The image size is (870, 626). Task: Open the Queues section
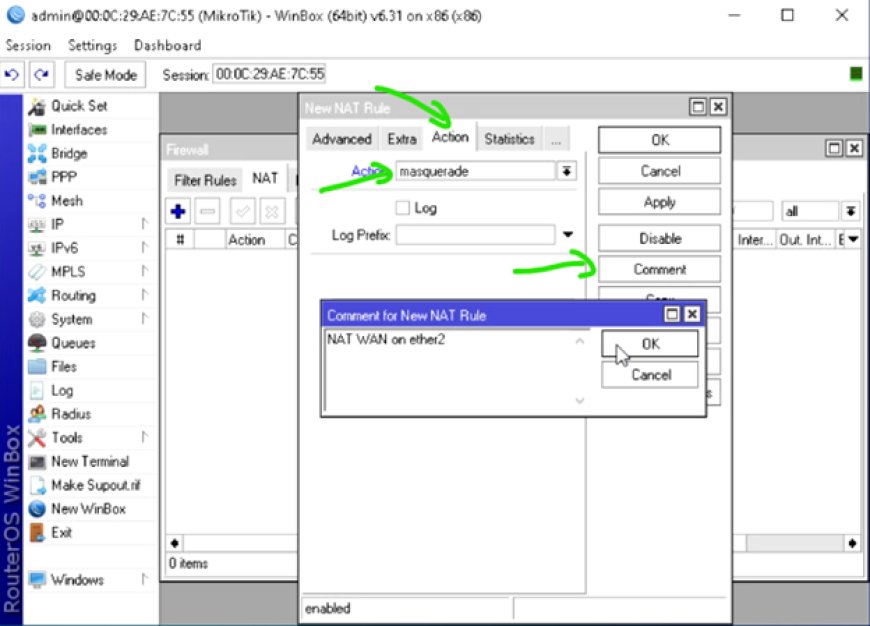coord(73,343)
